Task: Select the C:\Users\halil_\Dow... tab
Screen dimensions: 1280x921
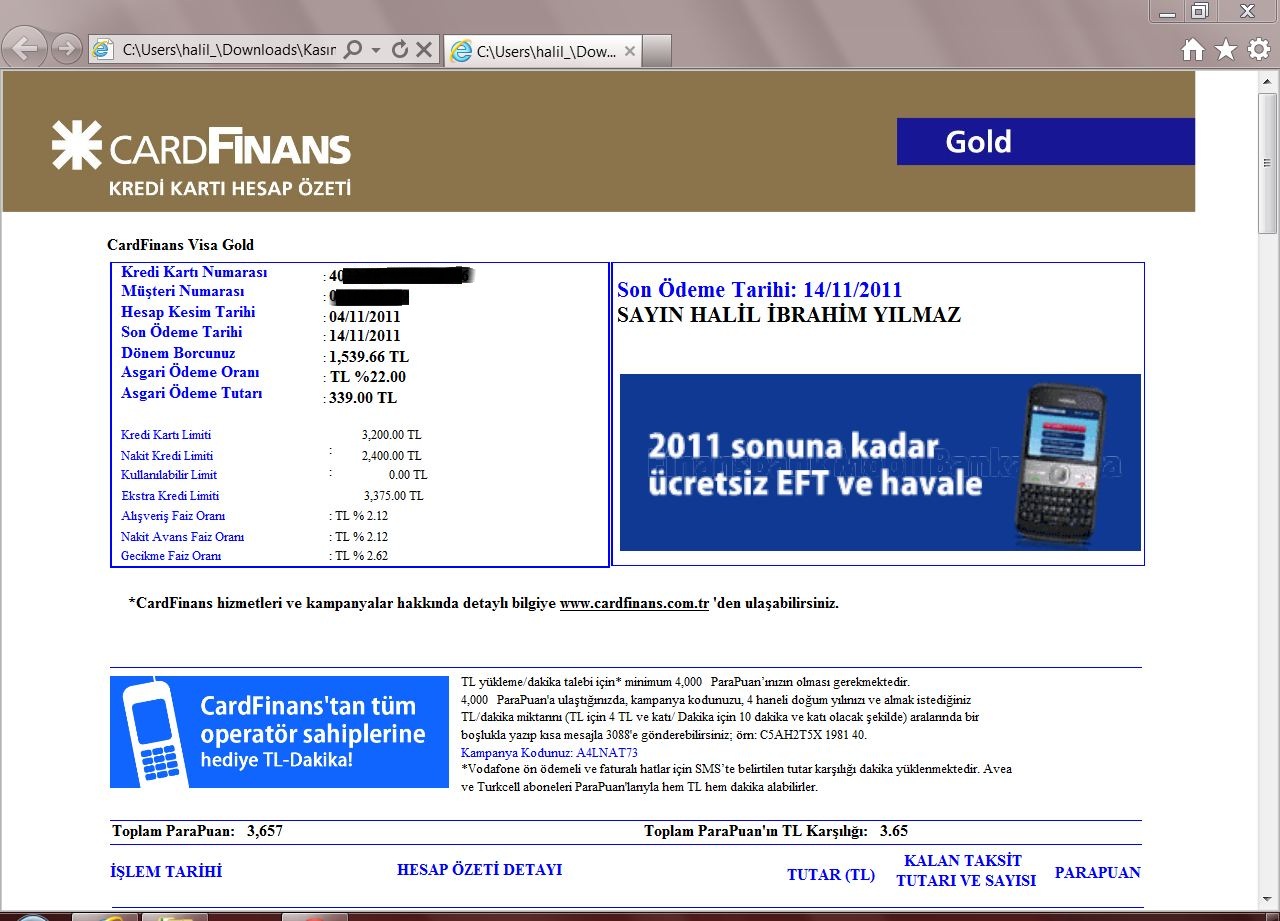Action: pyautogui.click(x=545, y=51)
